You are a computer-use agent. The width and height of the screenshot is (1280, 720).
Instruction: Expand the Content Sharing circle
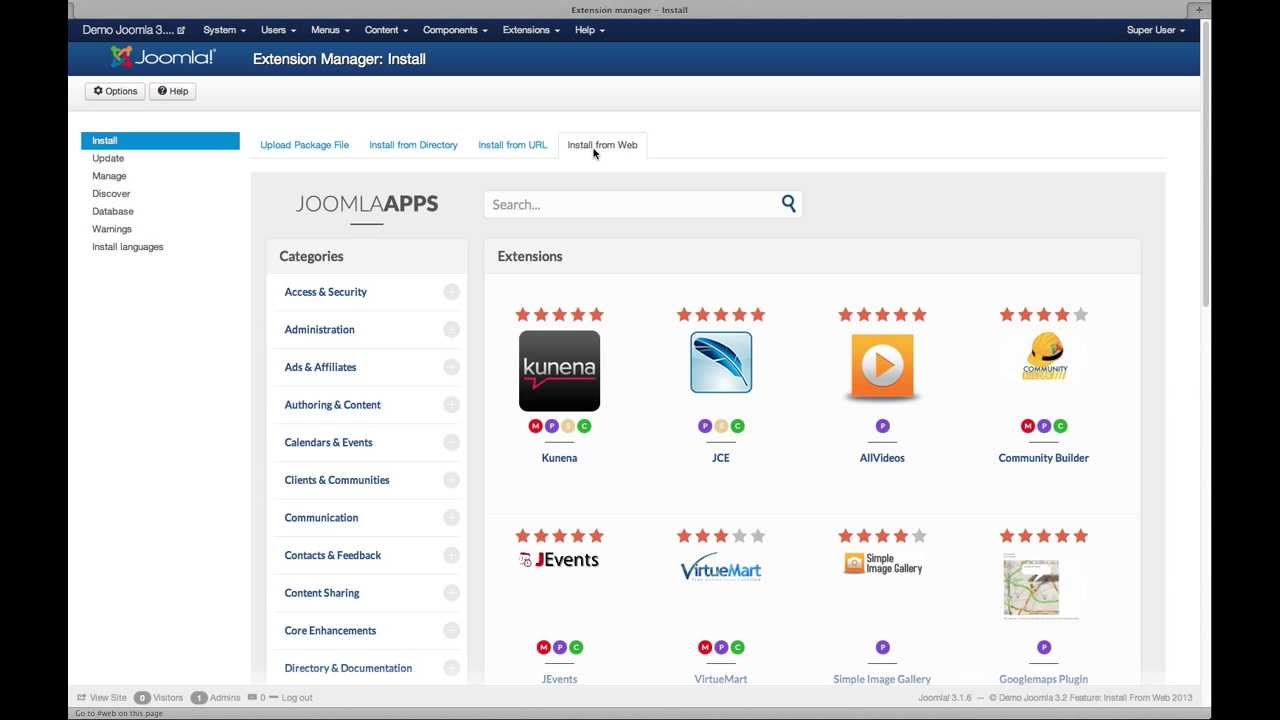(451, 593)
